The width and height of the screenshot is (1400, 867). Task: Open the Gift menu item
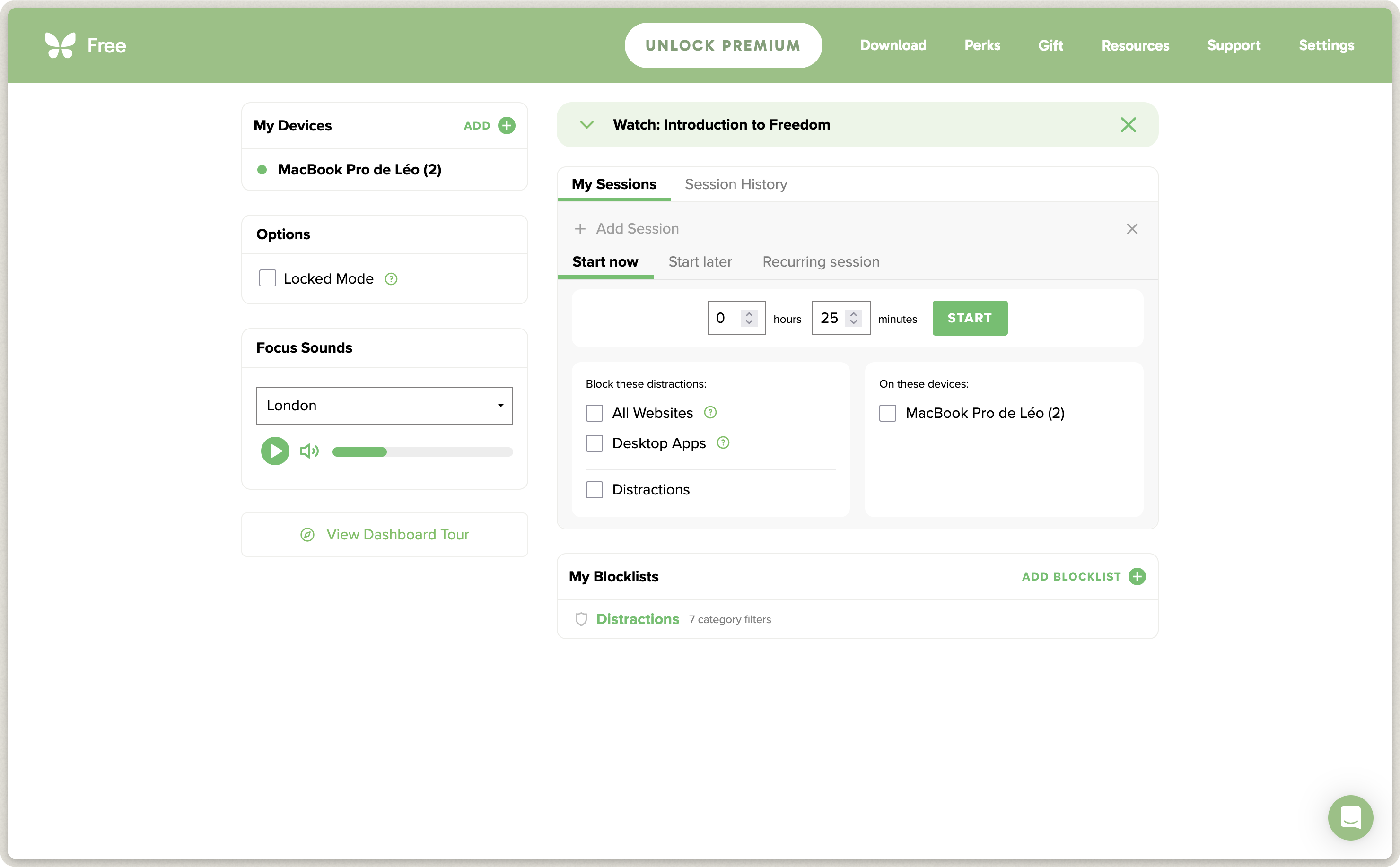[x=1050, y=45]
